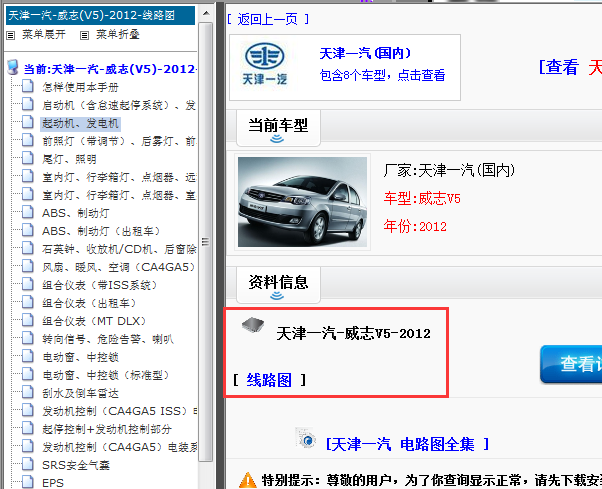Screen dimensions: 602x489
Task: Select highlighted 起动机、发电机 item
Action: point(80,123)
